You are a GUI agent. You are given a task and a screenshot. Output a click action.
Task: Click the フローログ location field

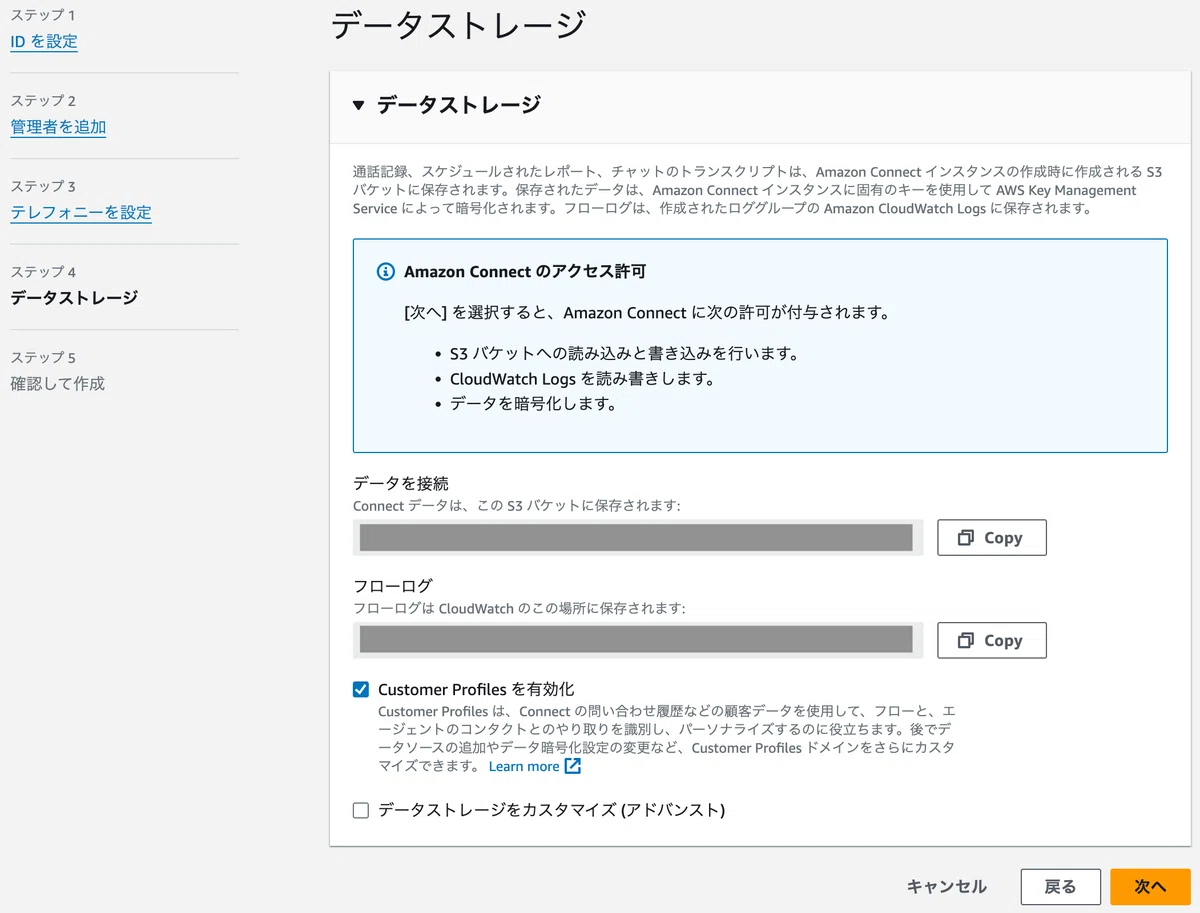636,640
